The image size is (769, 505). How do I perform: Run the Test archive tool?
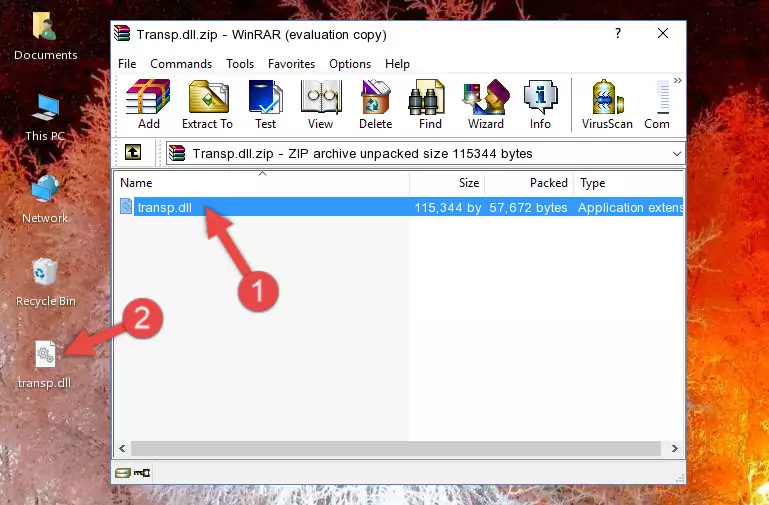(x=265, y=104)
